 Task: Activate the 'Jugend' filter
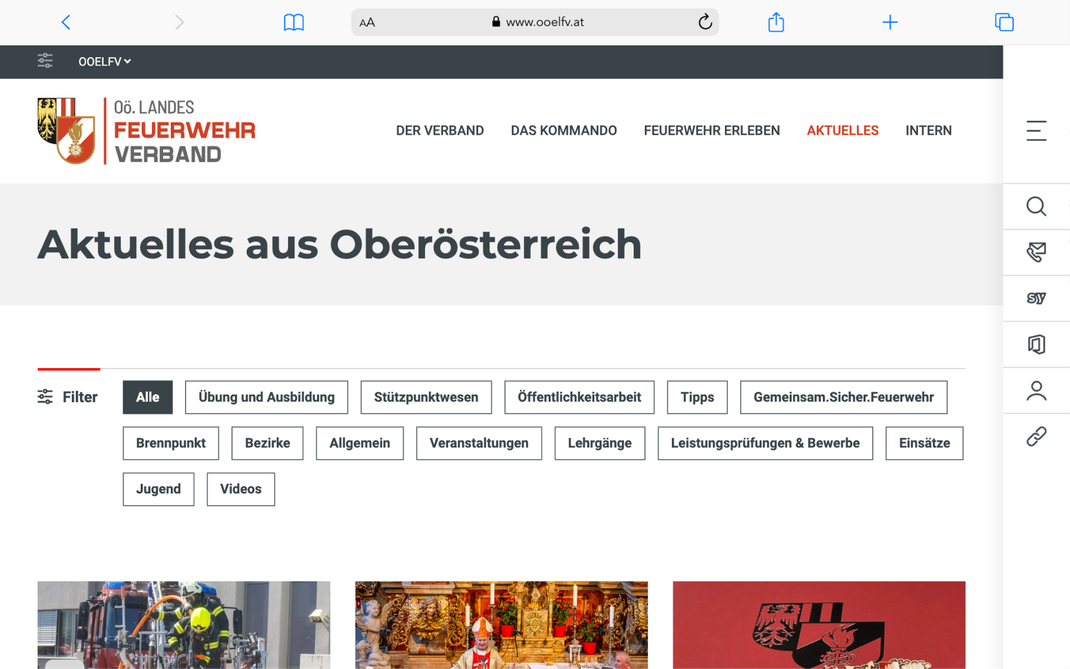coord(158,489)
